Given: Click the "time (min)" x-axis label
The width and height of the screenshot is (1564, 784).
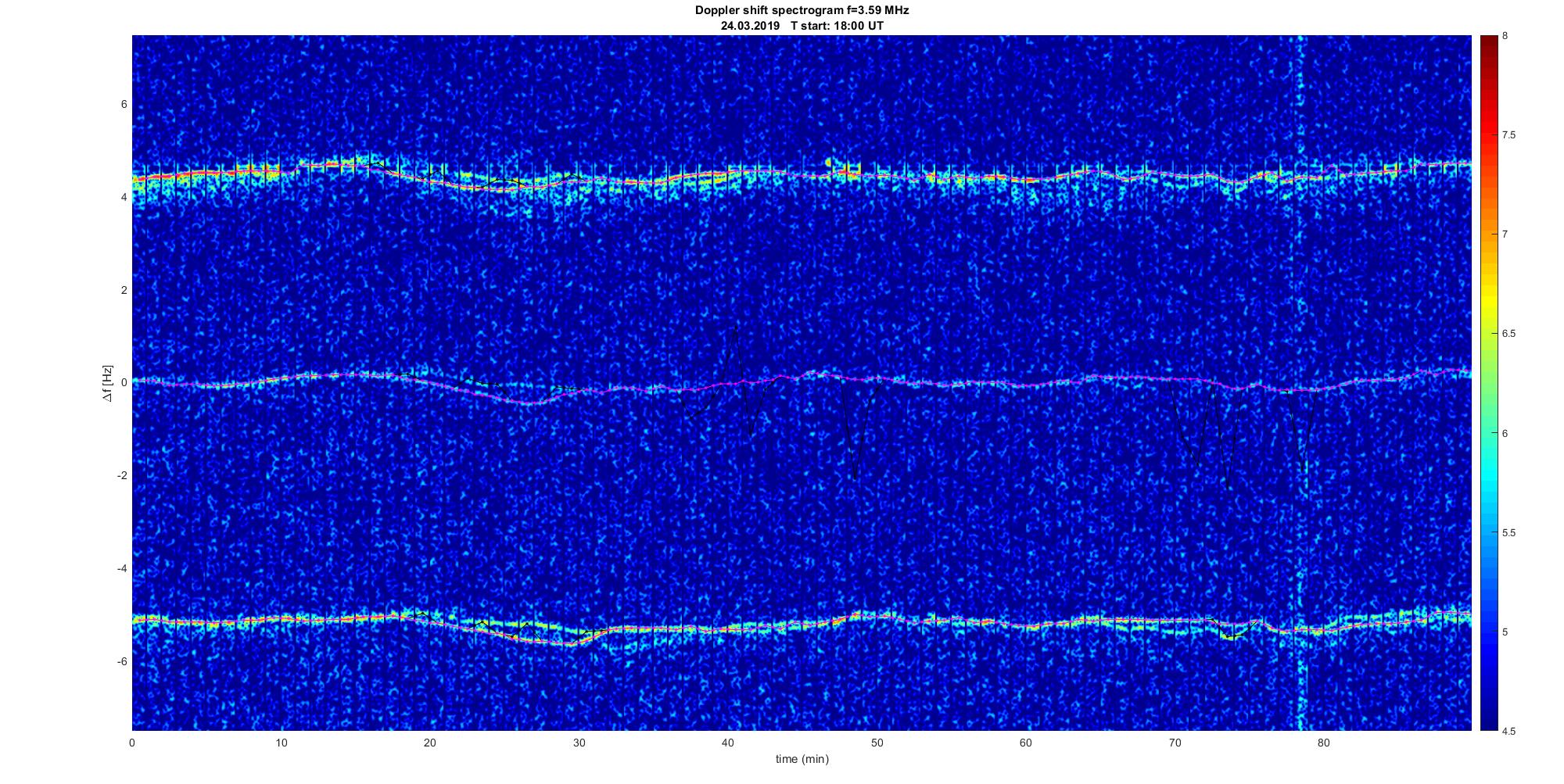Looking at the screenshot, I should point(802,759).
